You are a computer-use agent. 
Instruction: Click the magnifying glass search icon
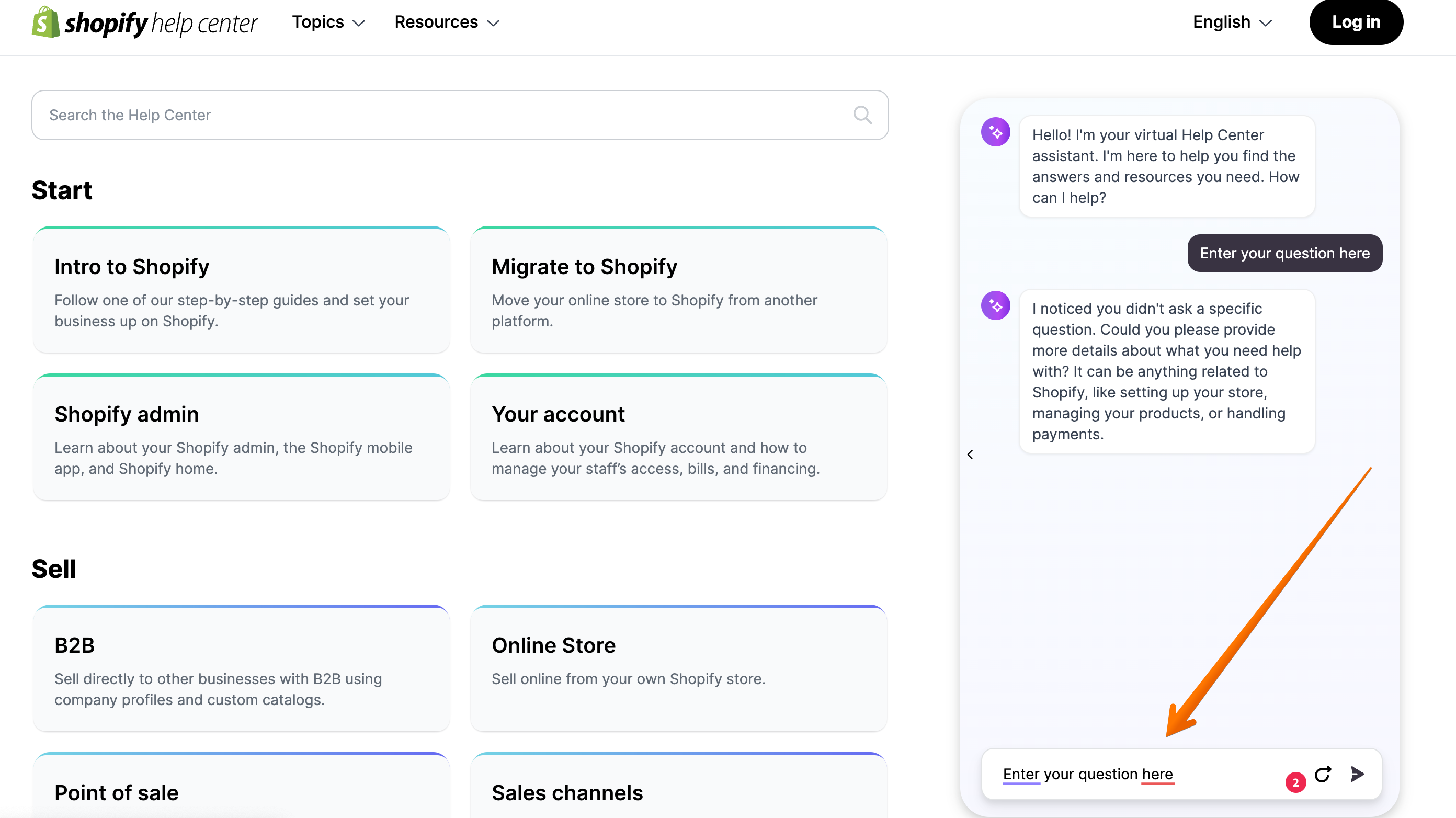(862, 115)
